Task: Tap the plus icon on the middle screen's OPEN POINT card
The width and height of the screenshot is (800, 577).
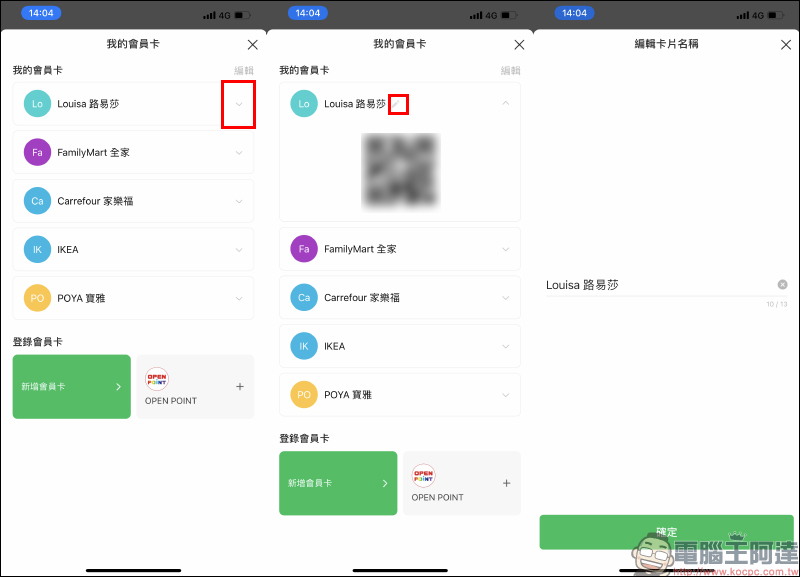Action: [506, 483]
